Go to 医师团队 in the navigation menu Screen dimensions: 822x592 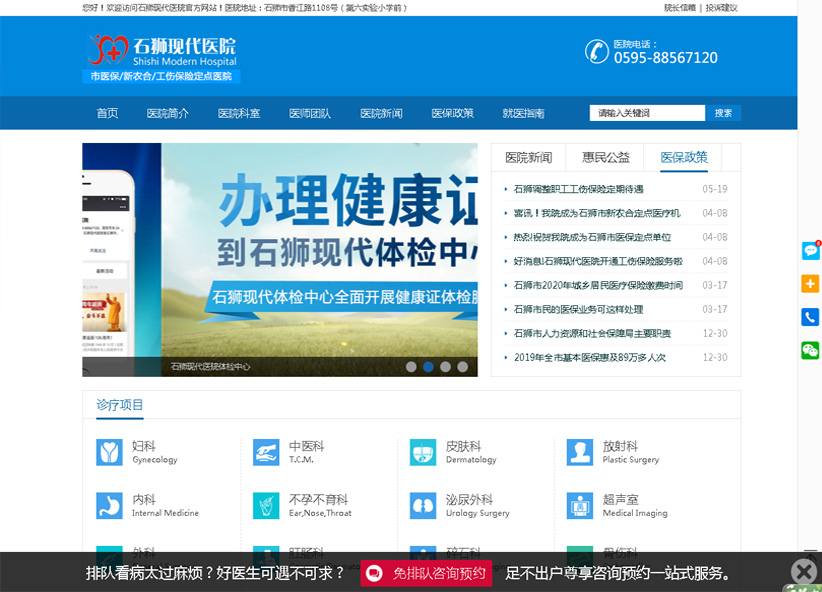coord(310,114)
